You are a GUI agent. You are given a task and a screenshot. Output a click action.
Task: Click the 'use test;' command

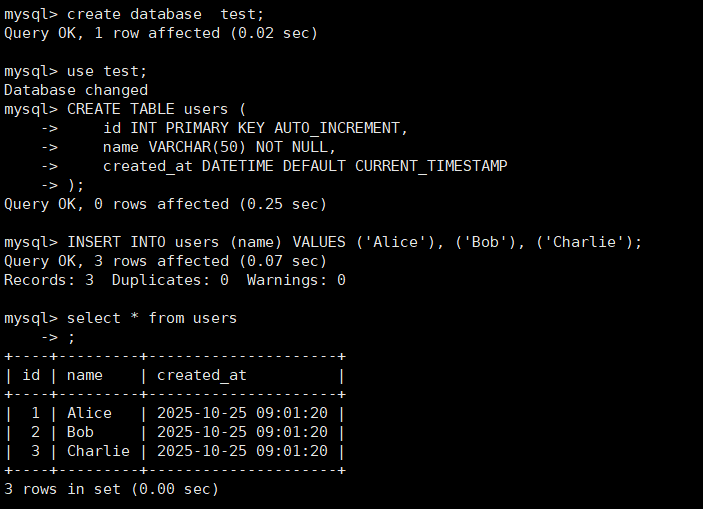(x=107, y=71)
